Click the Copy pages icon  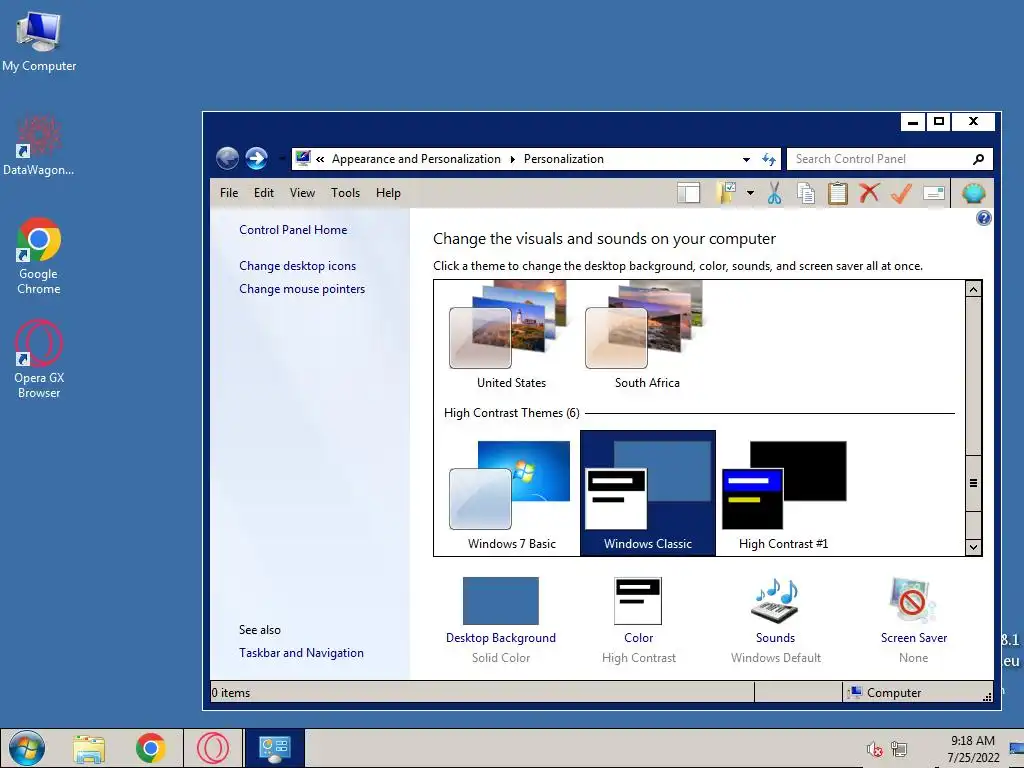[x=807, y=193]
